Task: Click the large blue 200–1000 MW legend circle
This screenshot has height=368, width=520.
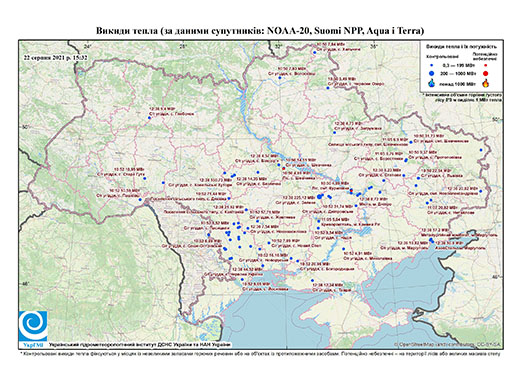Action: coord(432,73)
